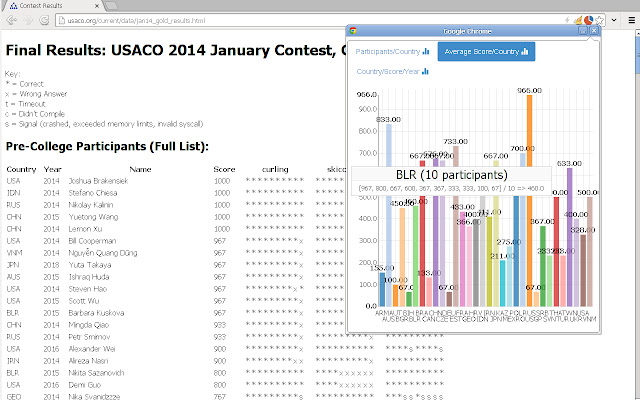Click the name Nikolay Kalinin
The image size is (640, 400).
point(91,205)
